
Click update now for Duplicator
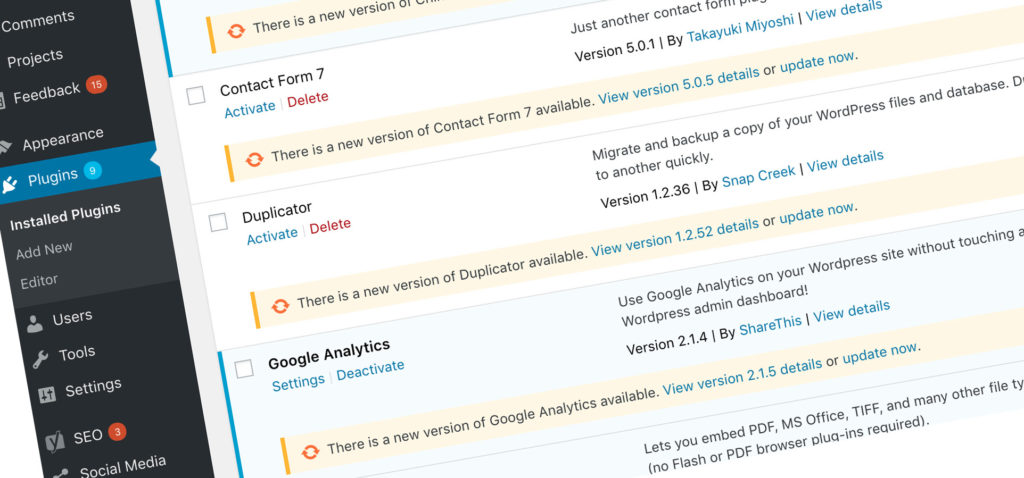click(816, 214)
